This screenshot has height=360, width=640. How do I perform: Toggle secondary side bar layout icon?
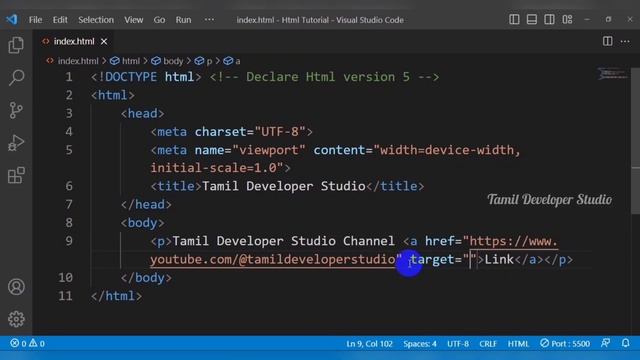click(x=549, y=19)
